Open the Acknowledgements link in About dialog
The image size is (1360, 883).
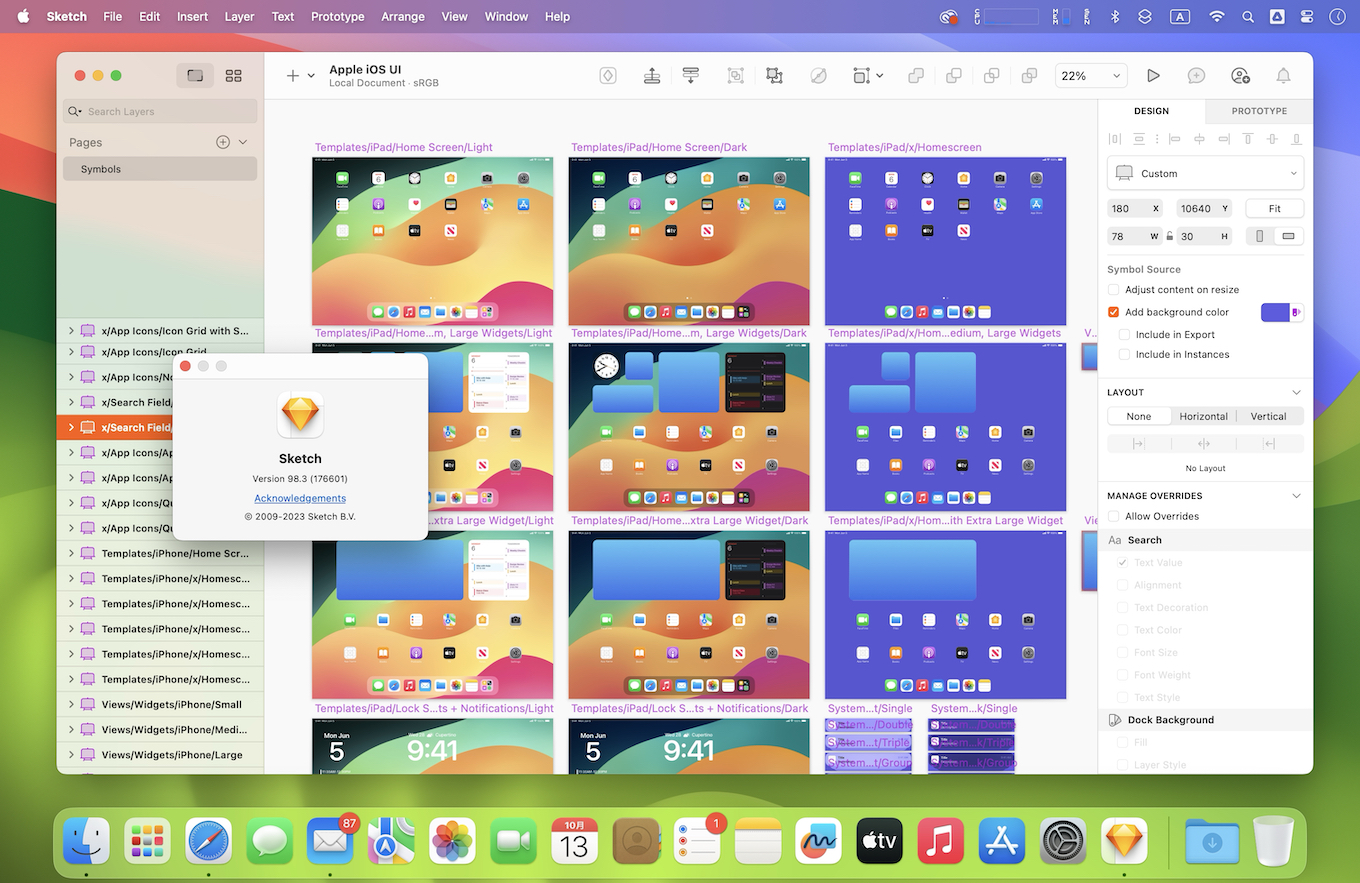(300, 498)
